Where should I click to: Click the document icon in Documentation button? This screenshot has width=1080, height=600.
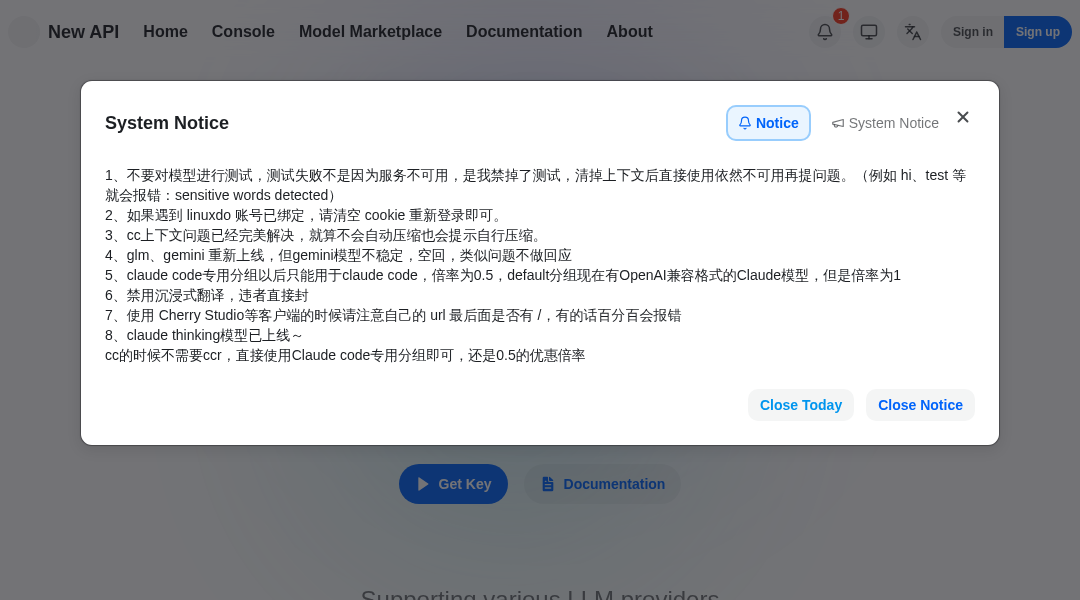[547, 484]
